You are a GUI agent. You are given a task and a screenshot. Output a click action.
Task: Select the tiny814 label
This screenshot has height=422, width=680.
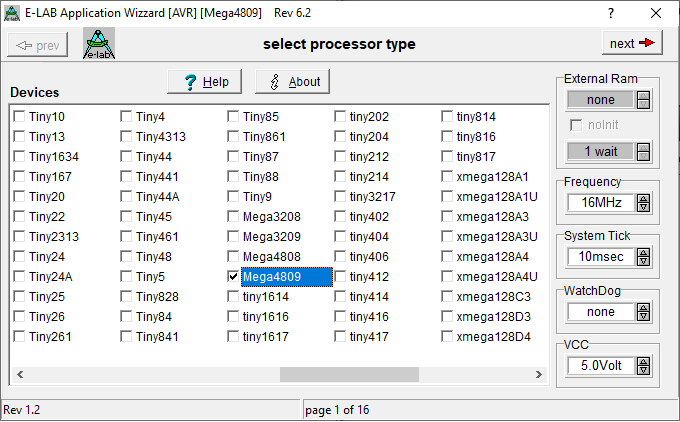(476, 117)
